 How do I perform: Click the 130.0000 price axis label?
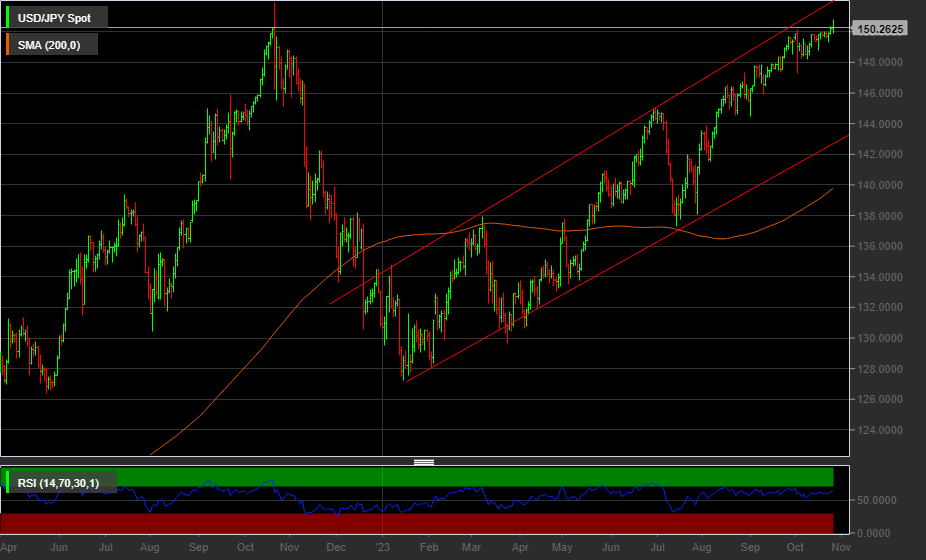tap(878, 339)
